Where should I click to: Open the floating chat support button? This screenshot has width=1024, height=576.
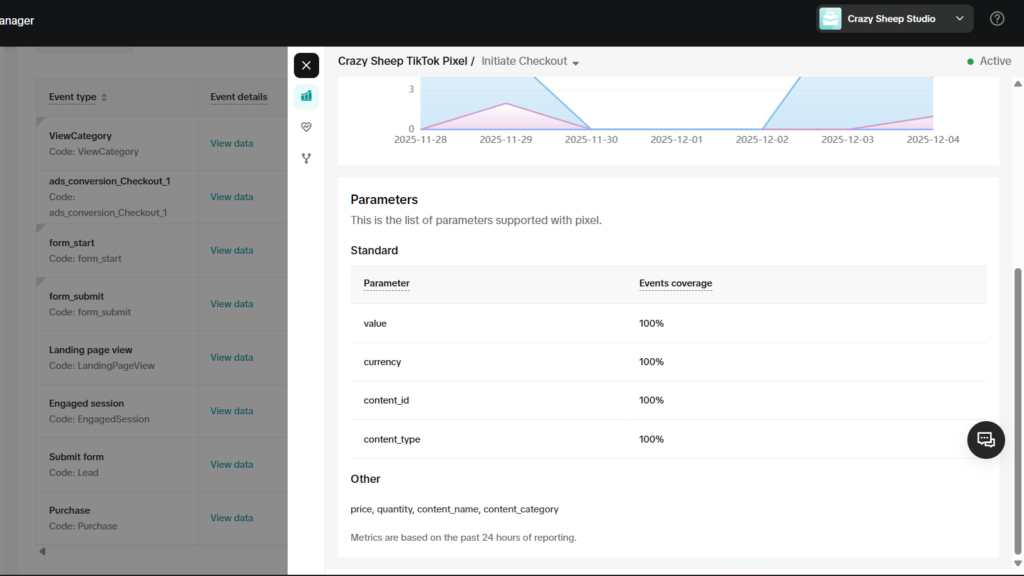pyautogui.click(x=985, y=440)
